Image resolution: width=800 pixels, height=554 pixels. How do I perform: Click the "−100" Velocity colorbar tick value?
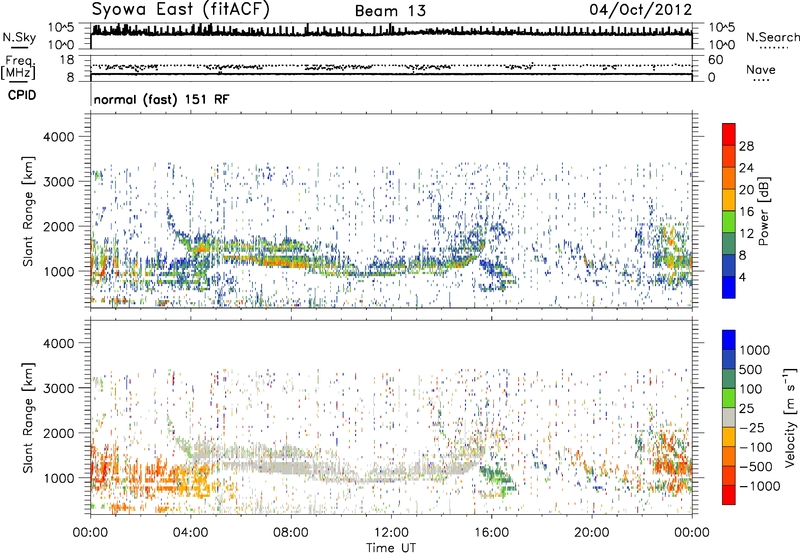[x=756, y=447]
